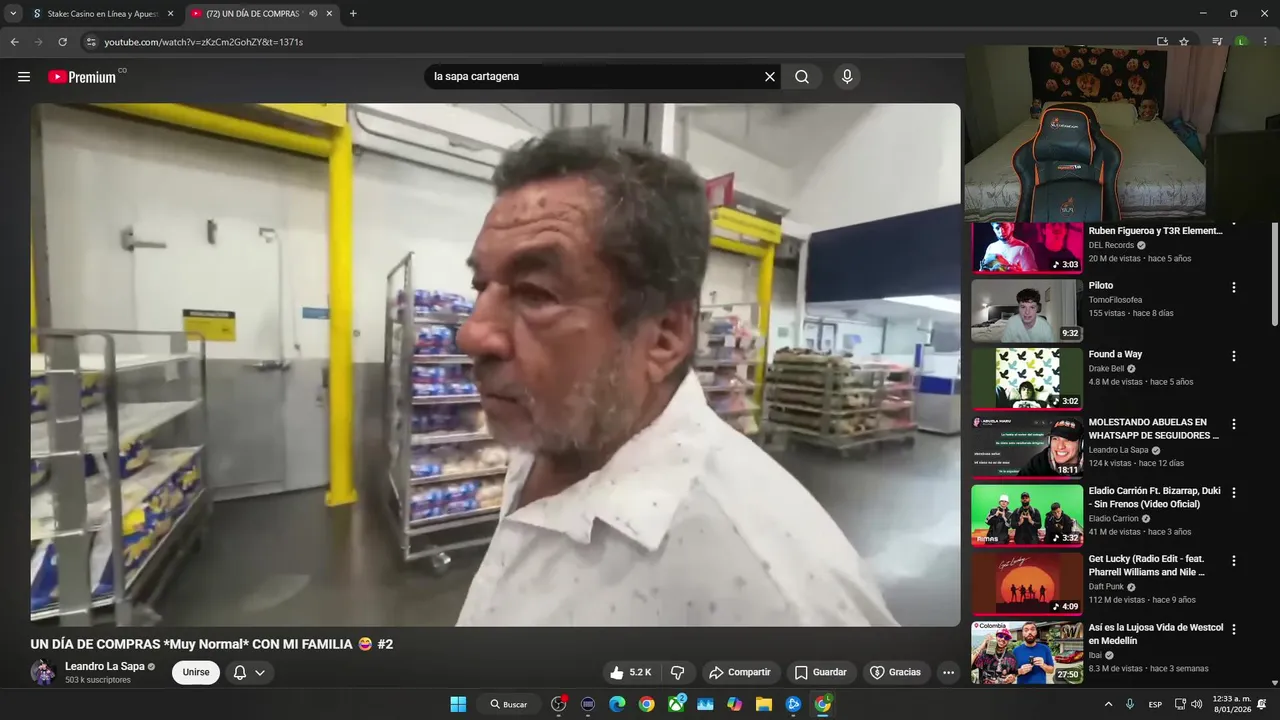Reload the YouTube page

(x=62, y=42)
